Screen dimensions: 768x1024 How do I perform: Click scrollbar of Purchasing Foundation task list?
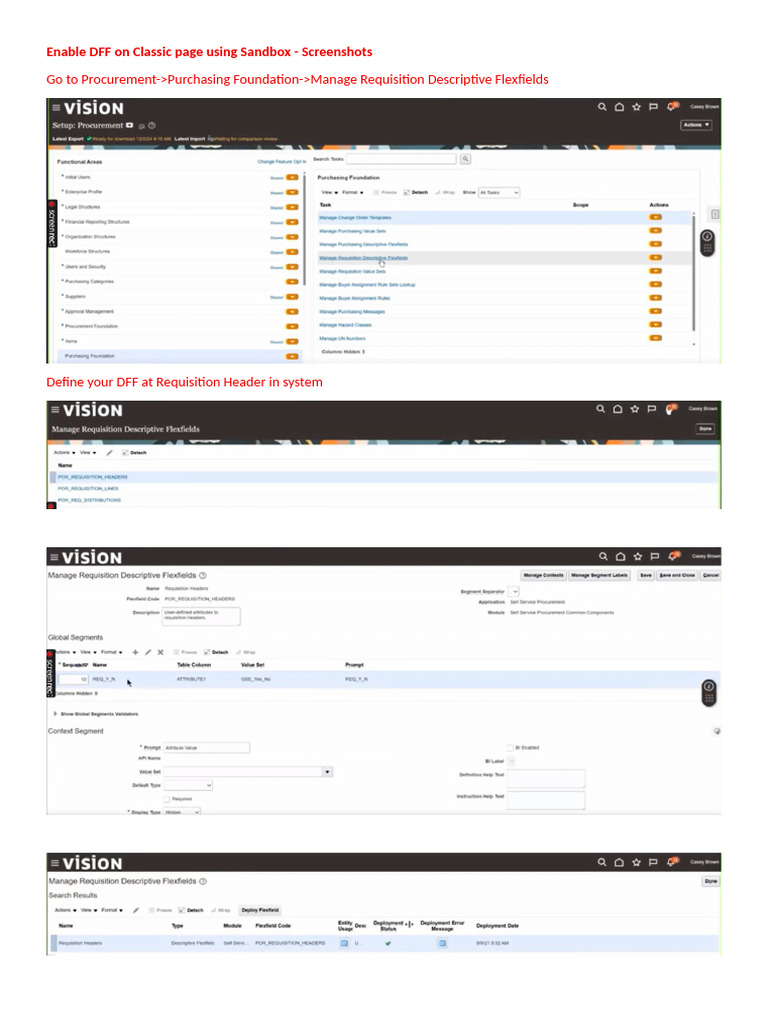coord(694,271)
